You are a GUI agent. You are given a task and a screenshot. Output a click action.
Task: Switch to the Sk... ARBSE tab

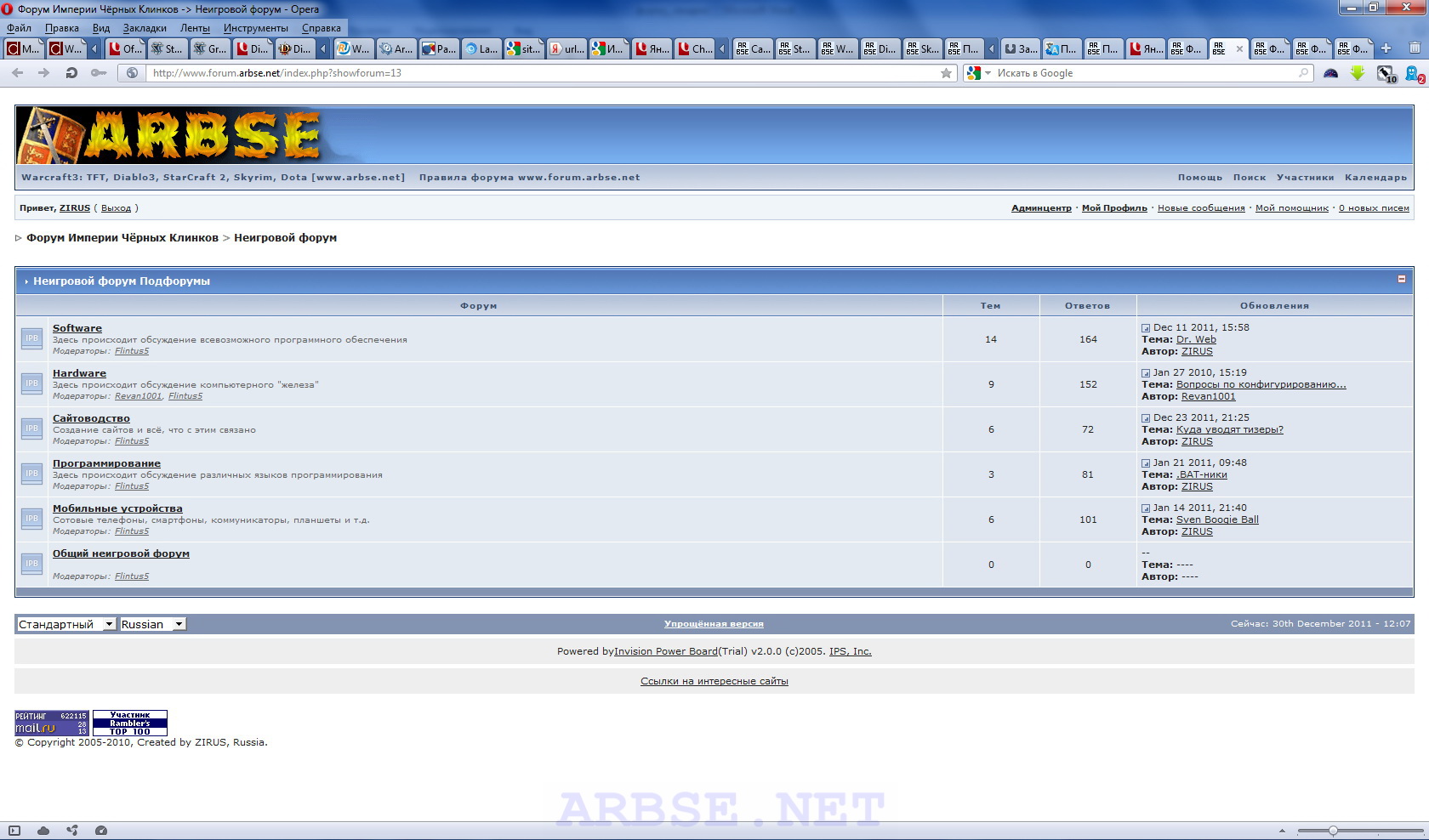[x=922, y=49]
